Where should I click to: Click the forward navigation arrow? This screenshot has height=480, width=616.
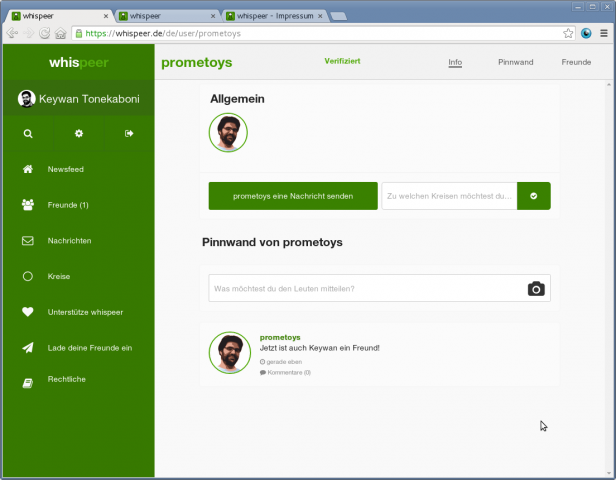tap(28, 33)
